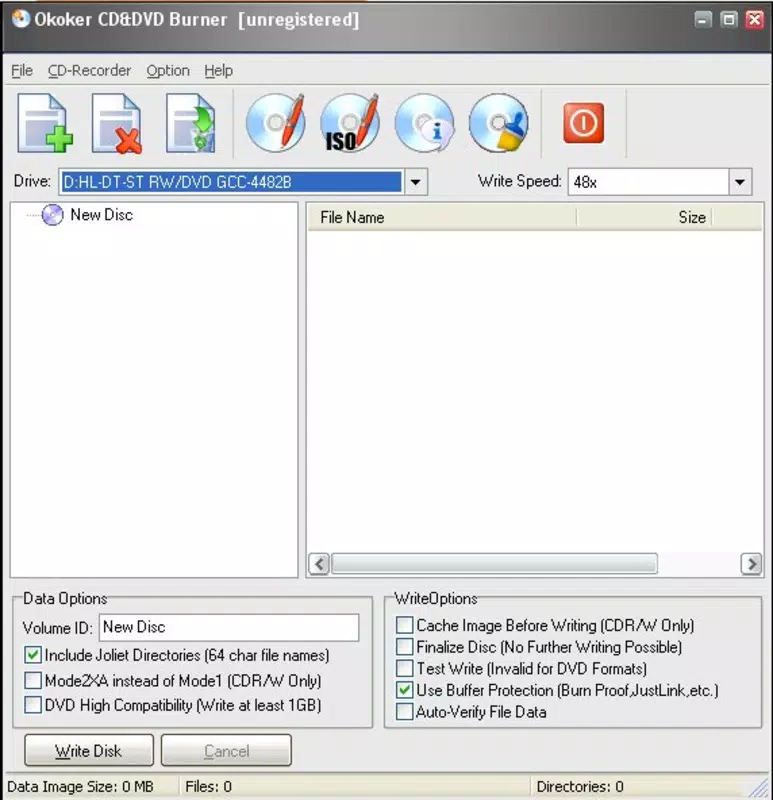Click Data Image Size: 0 MB status text
The image size is (773, 800).
[x=80, y=786]
